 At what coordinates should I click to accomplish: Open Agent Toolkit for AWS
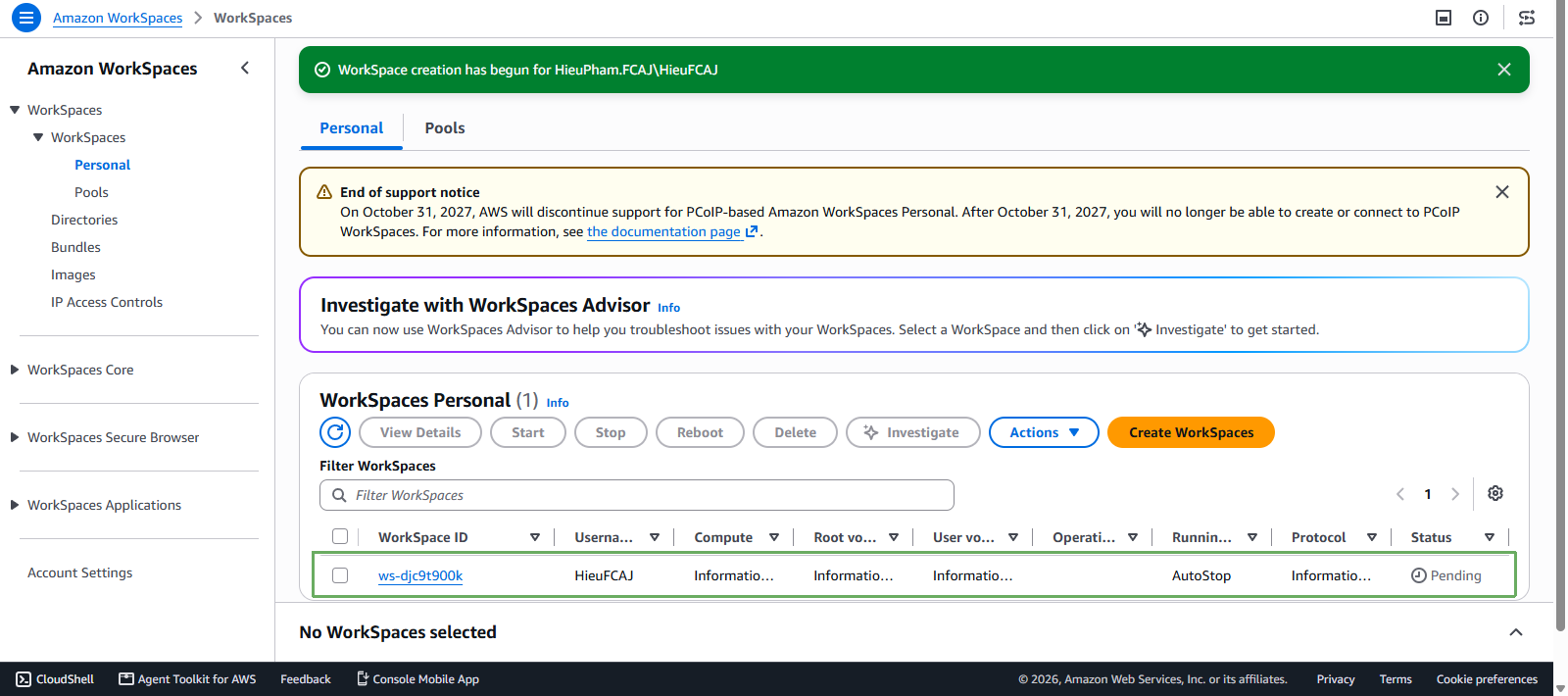point(187,679)
